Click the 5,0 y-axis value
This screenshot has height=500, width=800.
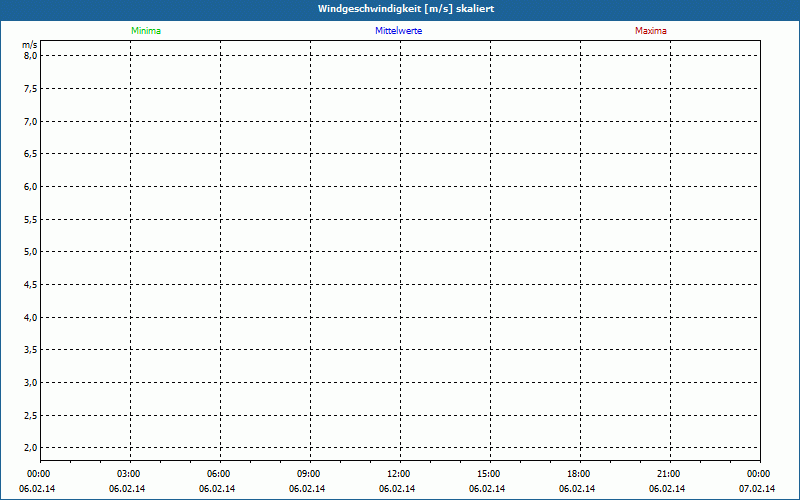tap(31, 252)
